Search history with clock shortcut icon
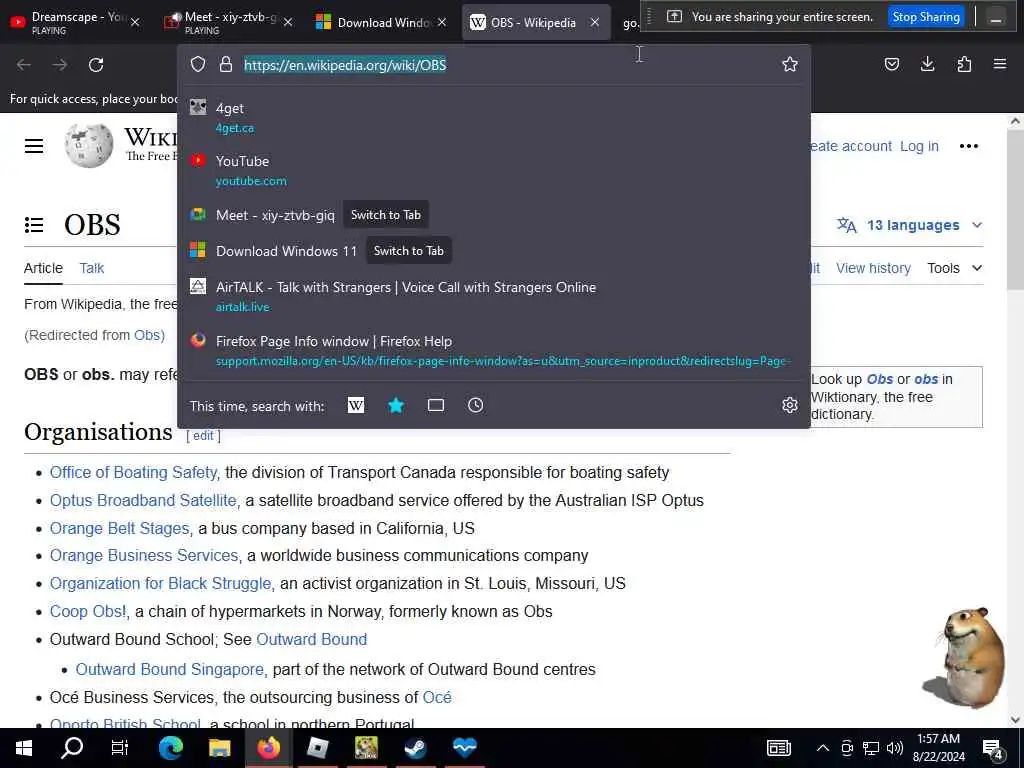The height and width of the screenshot is (768, 1024). point(475,406)
